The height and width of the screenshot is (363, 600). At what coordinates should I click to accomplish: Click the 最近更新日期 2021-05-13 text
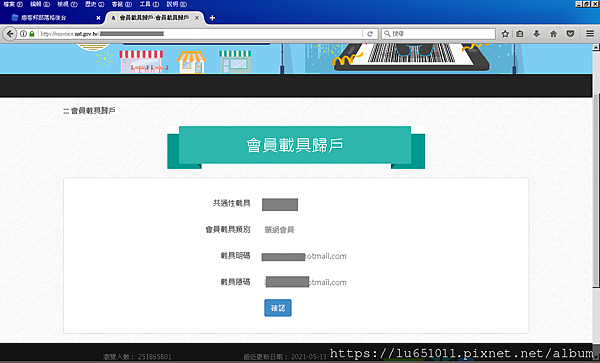pyautogui.click(x=285, y=357)
